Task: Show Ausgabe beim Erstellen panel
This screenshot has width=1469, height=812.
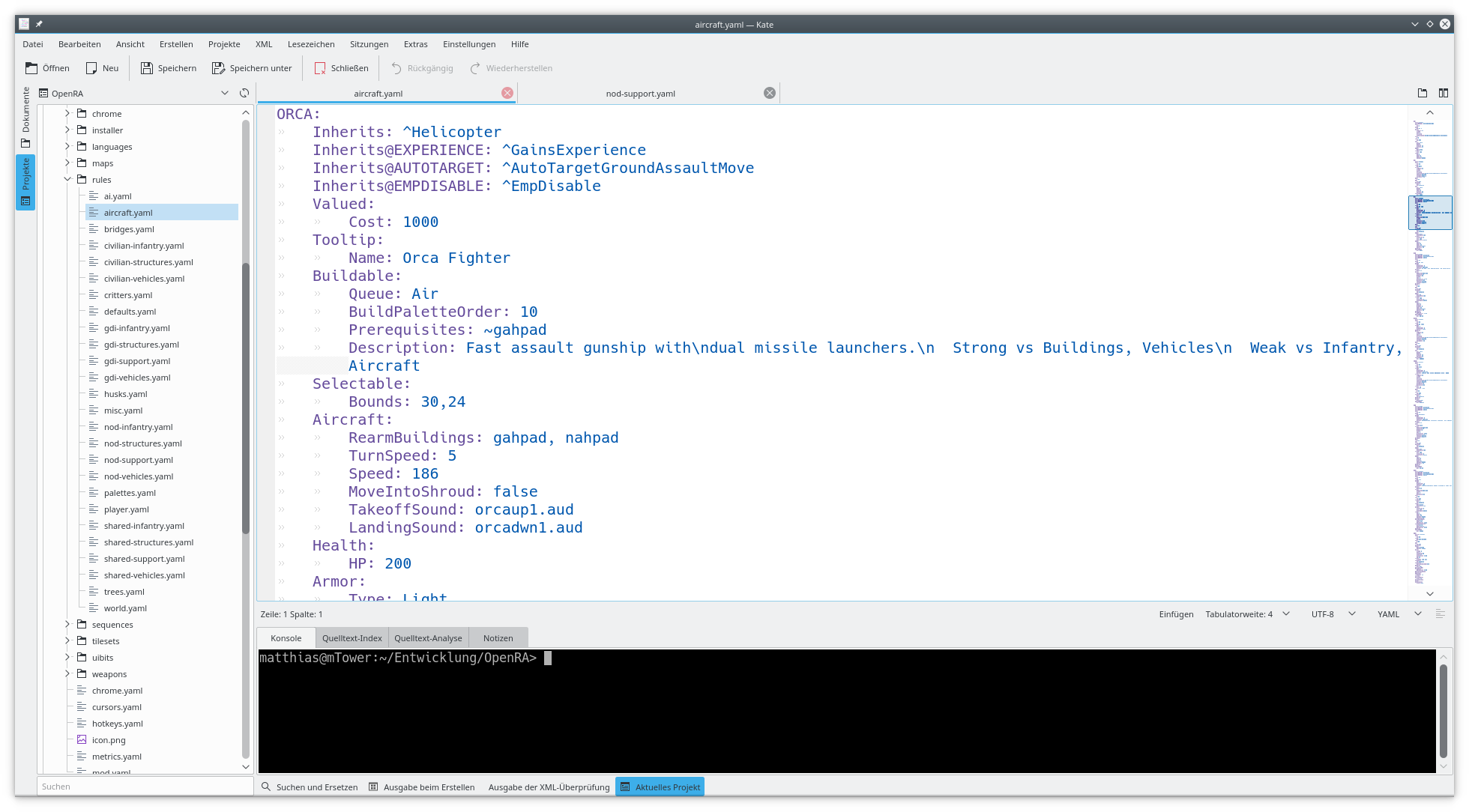Action: click(x=422, y=787)
